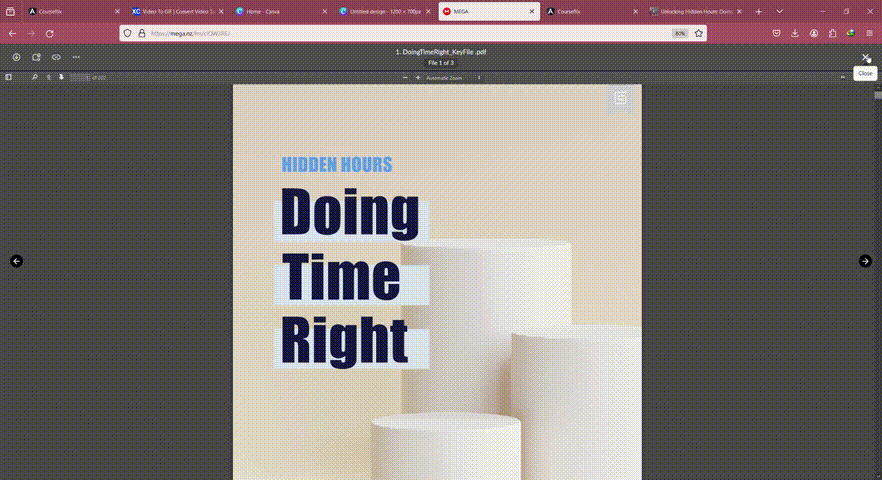Expand the list all tabs chevron

[779, 11]
